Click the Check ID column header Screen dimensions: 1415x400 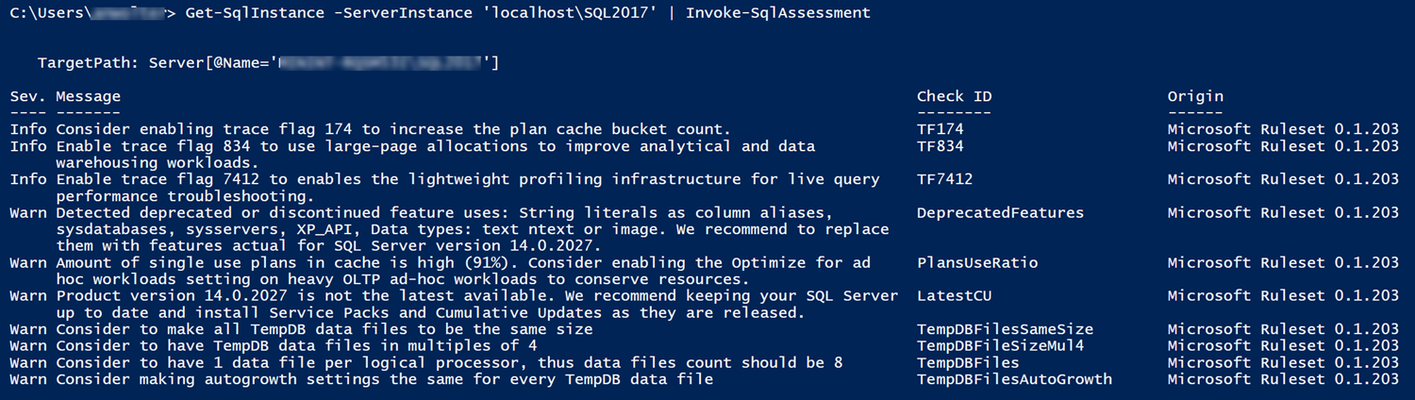click(x=954, y=96)
